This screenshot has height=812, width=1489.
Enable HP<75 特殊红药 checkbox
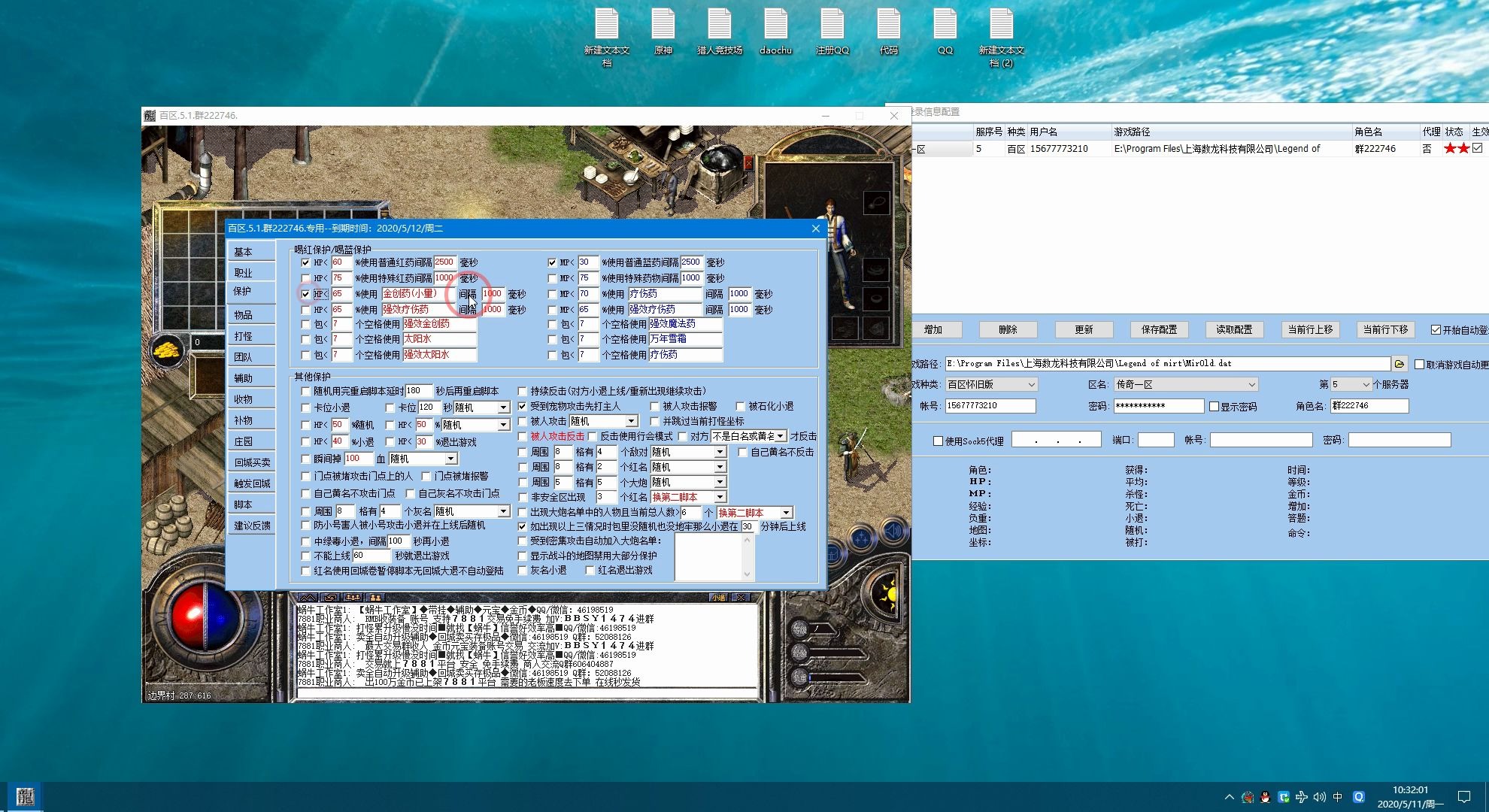pos(305,278)
